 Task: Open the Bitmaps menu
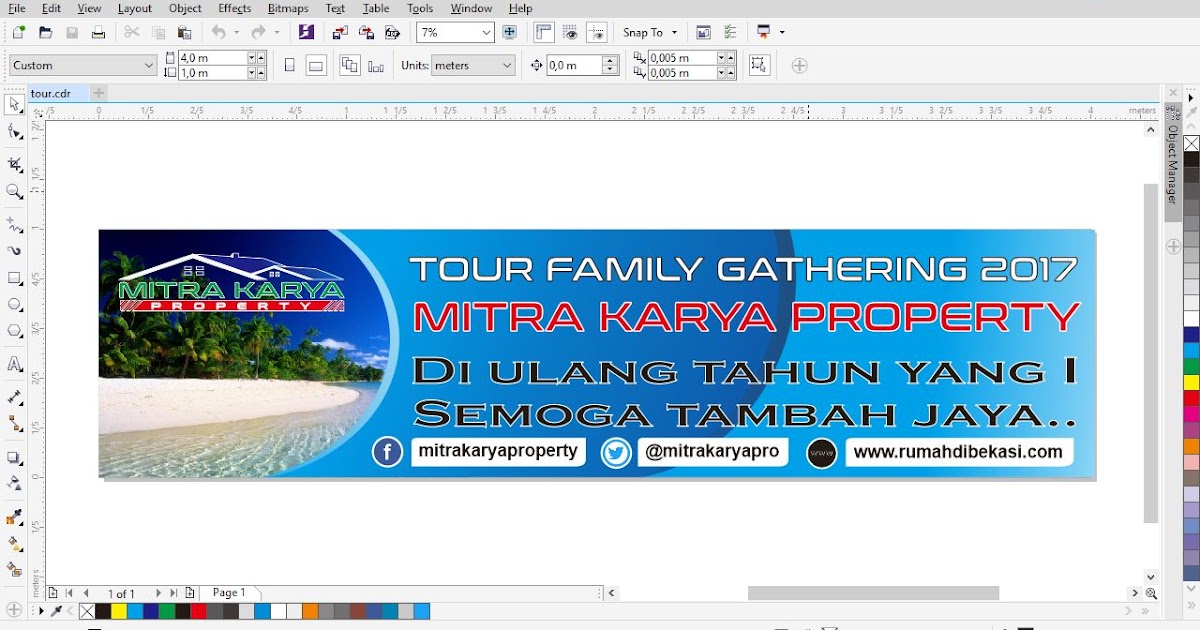pos(287,8)
